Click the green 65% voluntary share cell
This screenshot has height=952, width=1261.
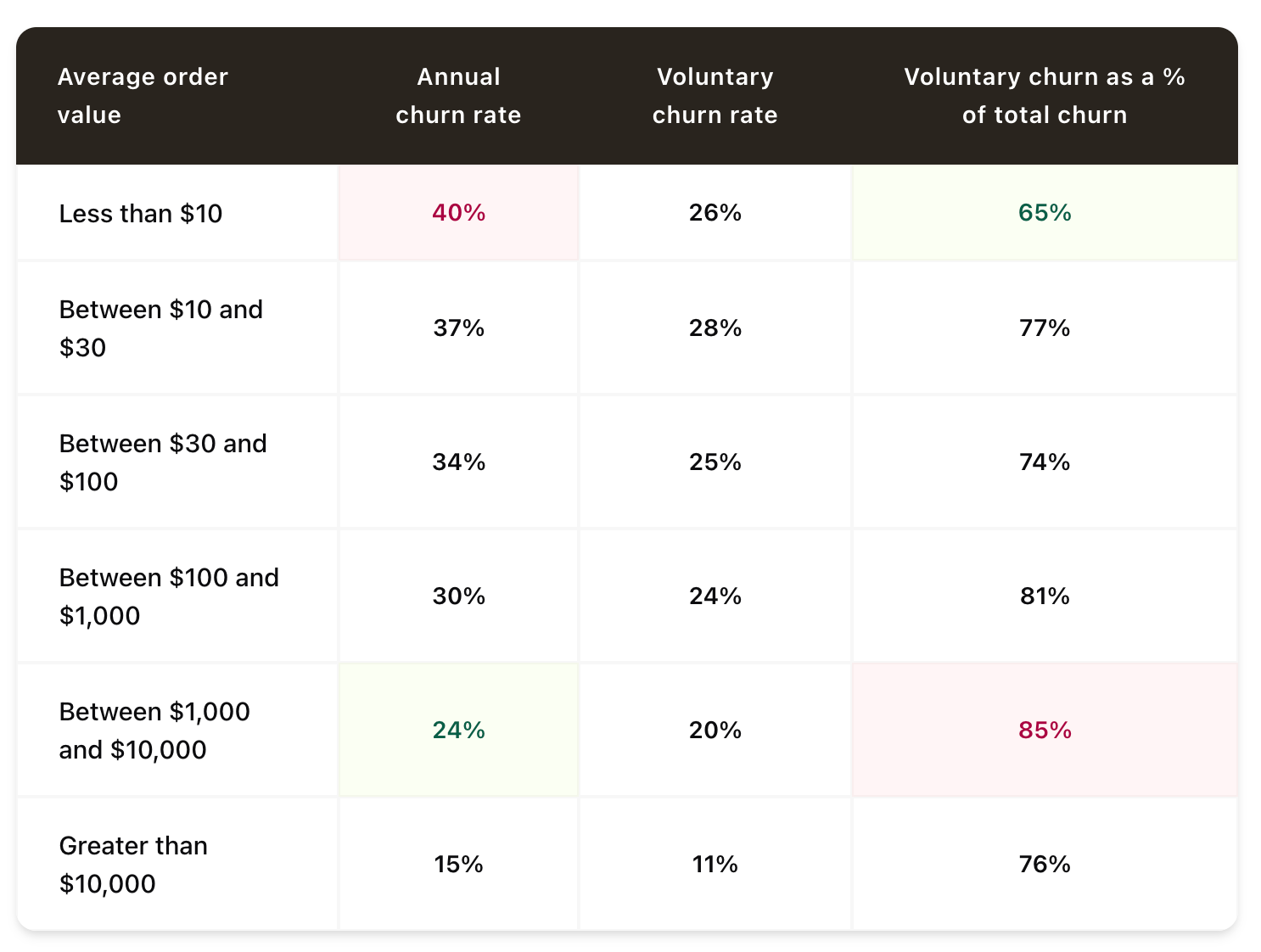coord(1045,213)
